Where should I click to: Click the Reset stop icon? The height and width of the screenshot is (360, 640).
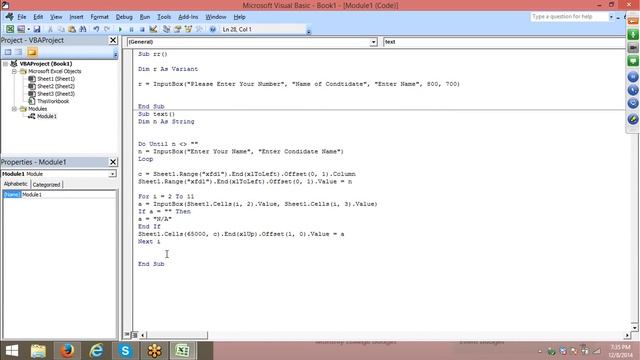point(142,29)
